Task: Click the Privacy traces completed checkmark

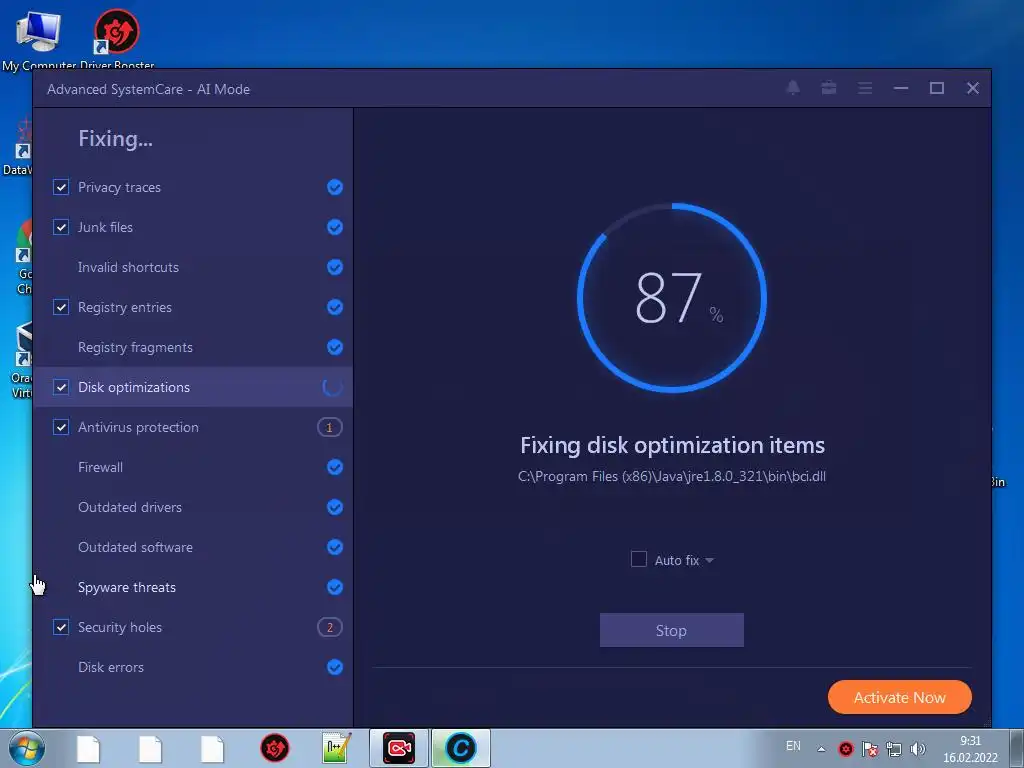Action: point(334,187)
